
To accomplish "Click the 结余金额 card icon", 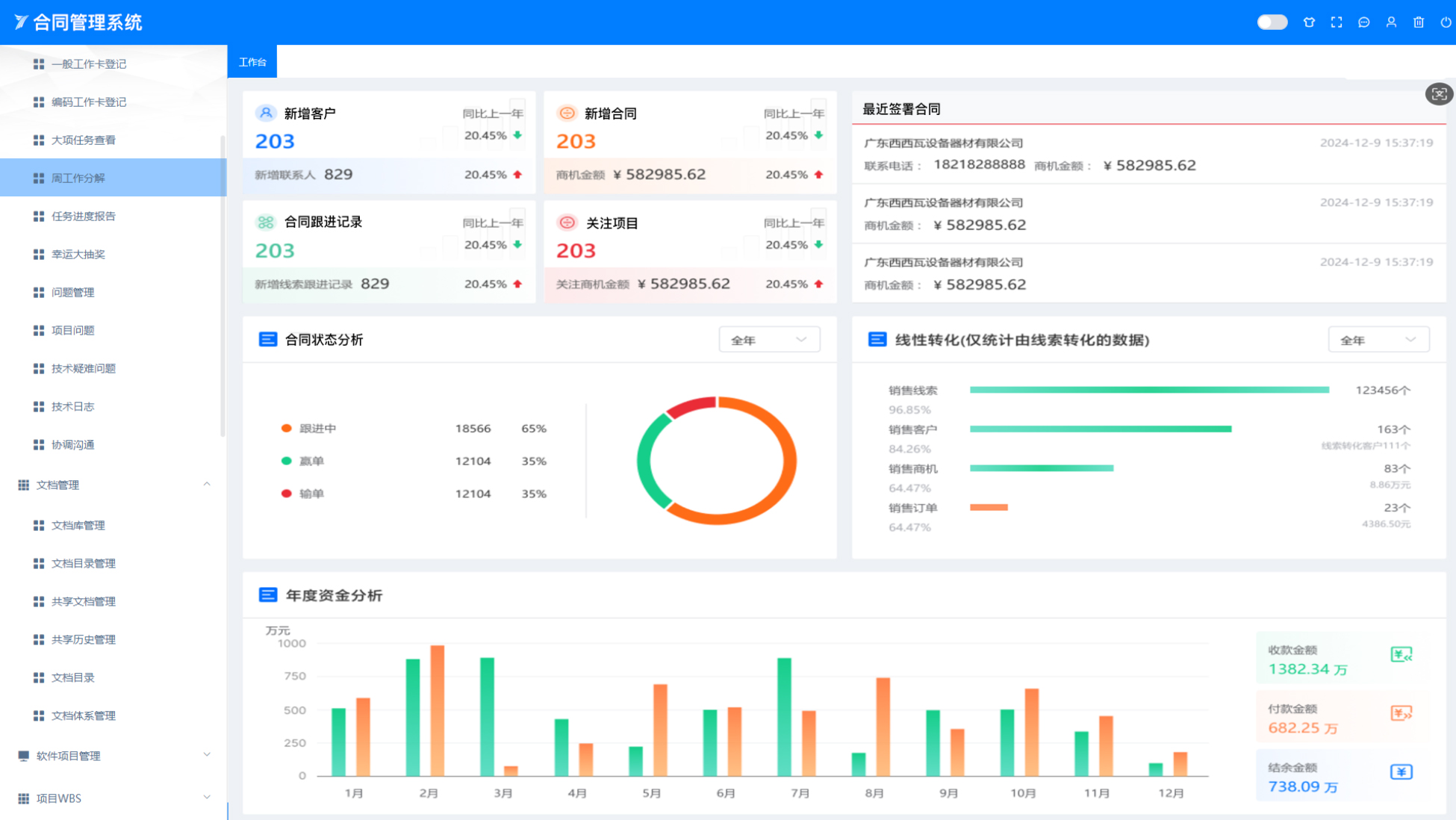I will point(1401,772).
